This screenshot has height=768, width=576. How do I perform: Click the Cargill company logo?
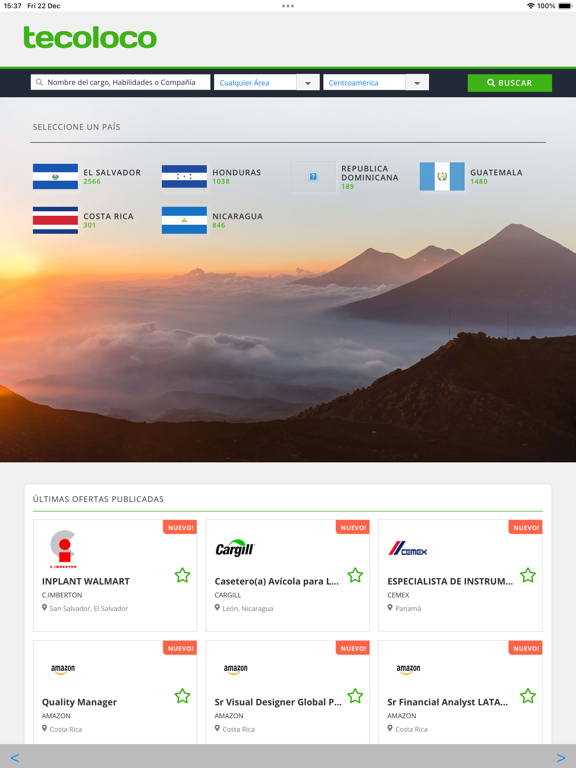pyautogui.click(x=235, y=549)
